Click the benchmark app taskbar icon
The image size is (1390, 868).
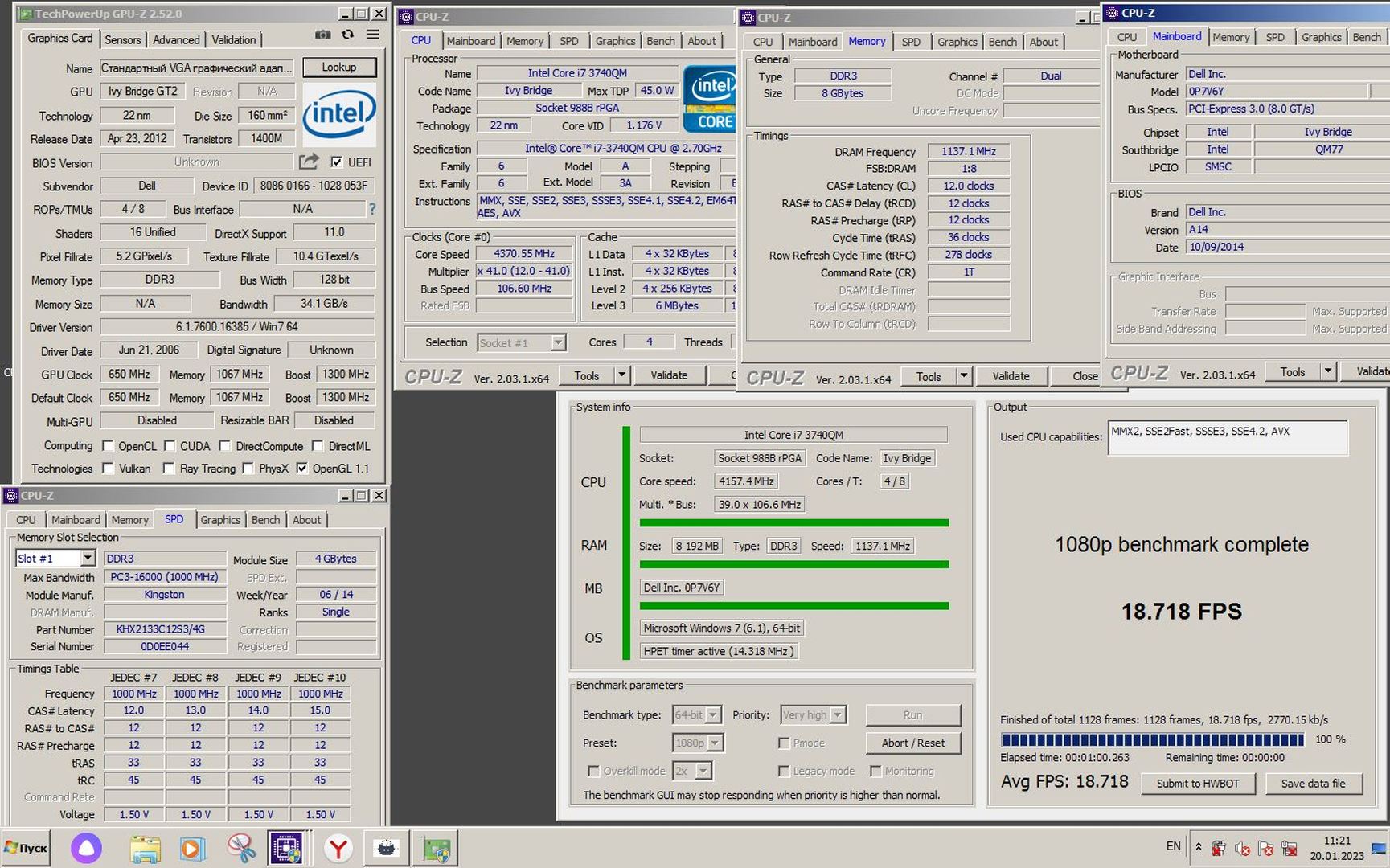tap(387, 849)
